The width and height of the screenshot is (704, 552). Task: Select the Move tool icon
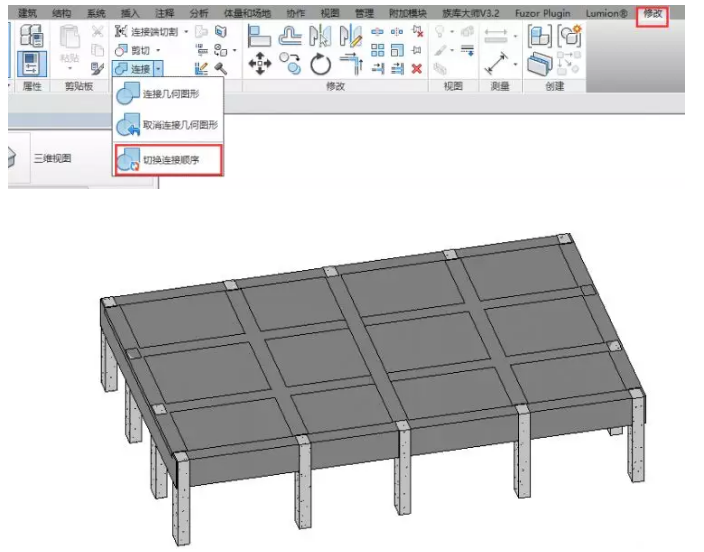click(260, 65)
